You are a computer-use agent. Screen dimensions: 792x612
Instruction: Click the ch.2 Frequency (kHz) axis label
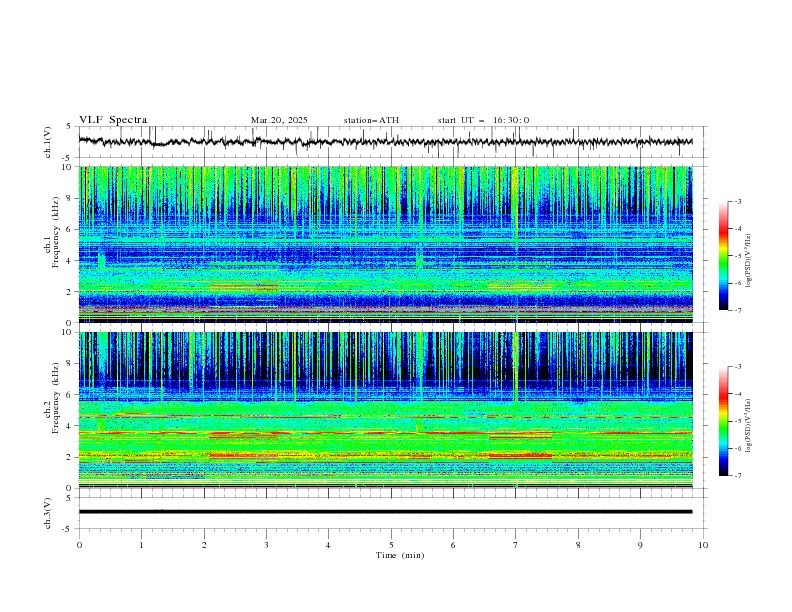click(x=52, y=398)
